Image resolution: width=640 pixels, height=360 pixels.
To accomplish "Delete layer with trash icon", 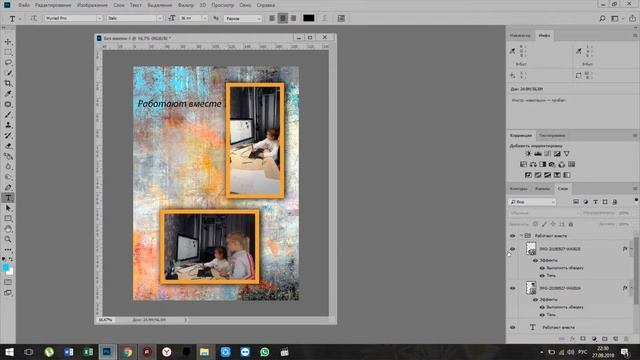I will tap(626, 339).
